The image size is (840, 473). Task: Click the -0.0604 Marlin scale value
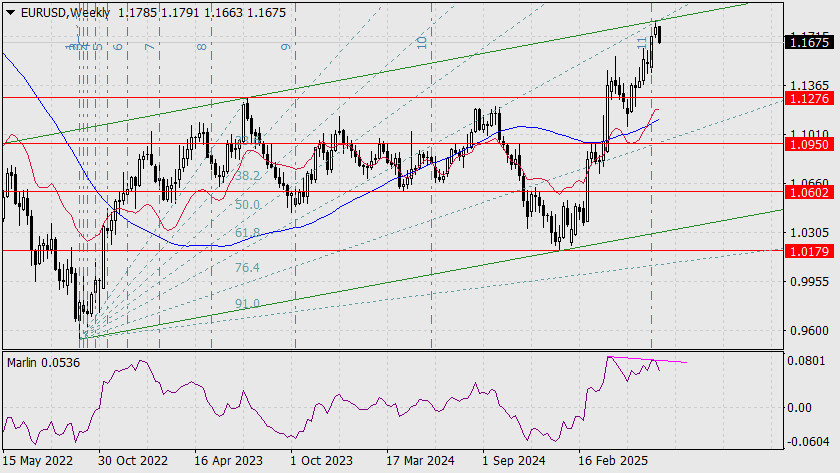tap(806, 441)
